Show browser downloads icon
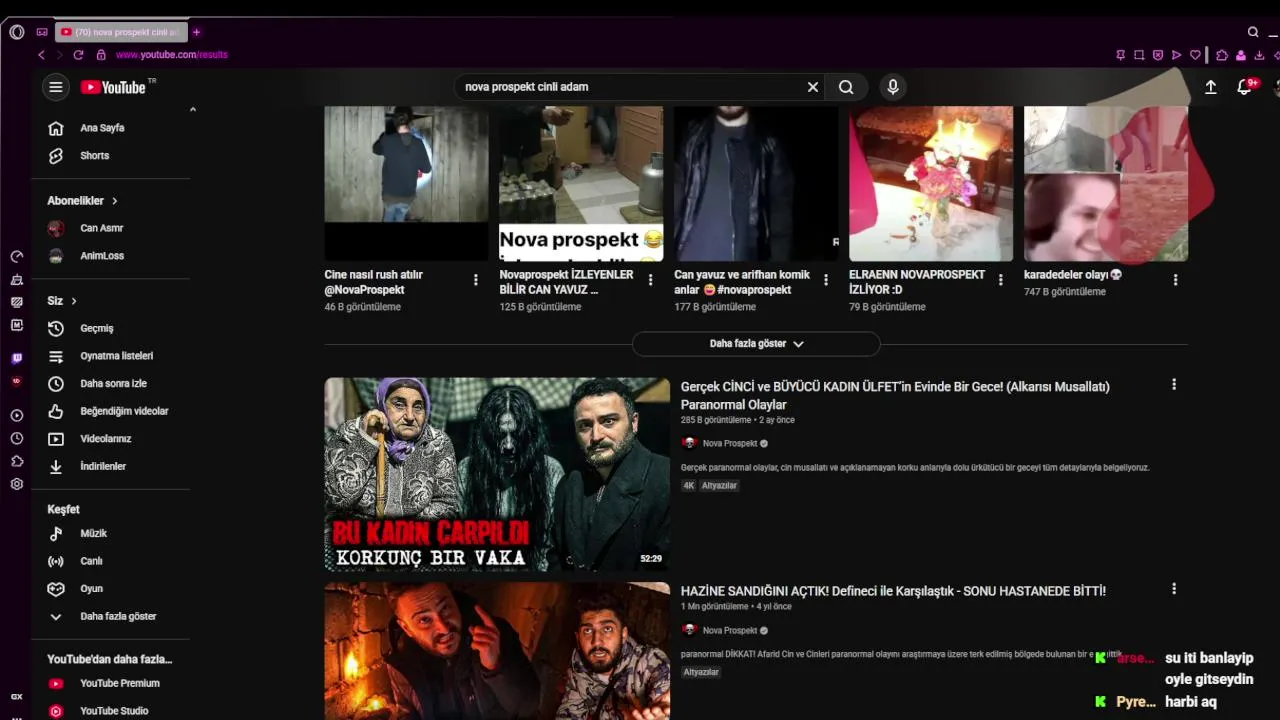 [x=1260, y=55]
